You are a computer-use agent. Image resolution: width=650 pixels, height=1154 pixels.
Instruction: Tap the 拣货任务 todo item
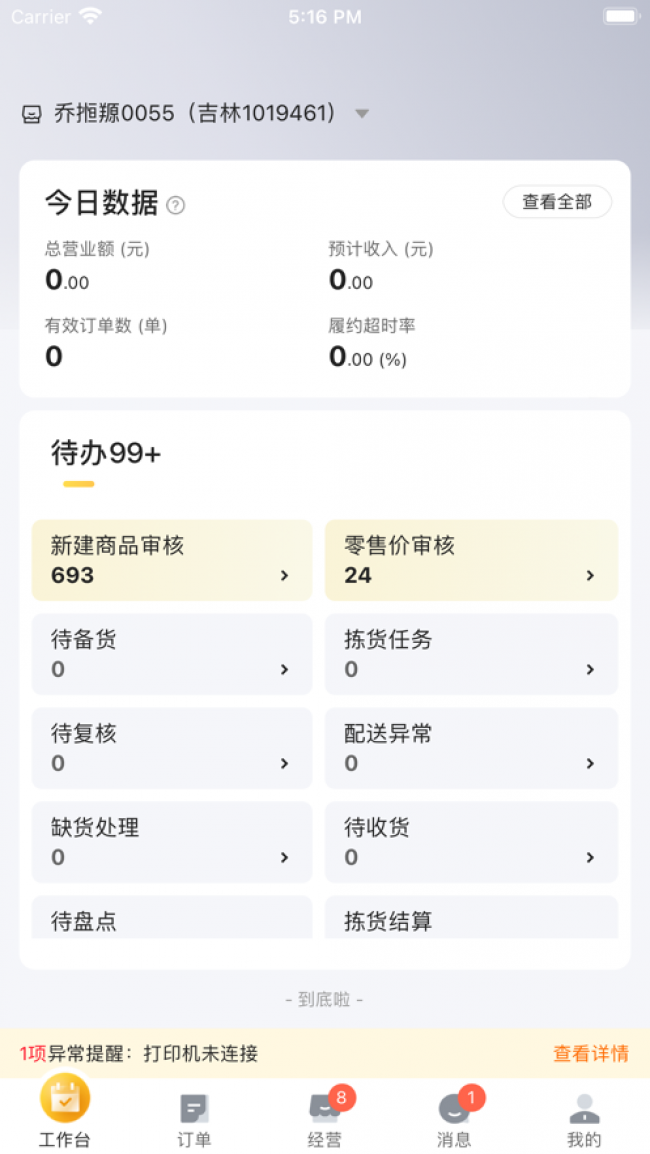471,654
